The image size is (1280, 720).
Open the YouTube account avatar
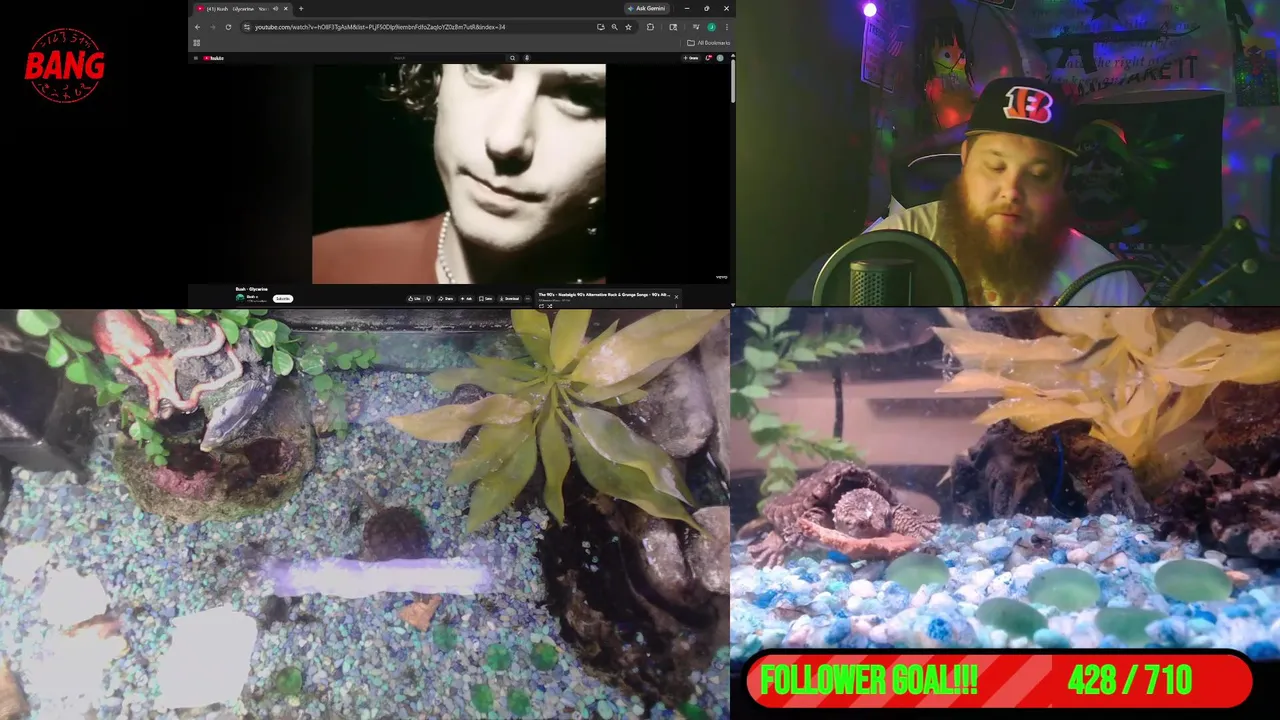(720, 58)
